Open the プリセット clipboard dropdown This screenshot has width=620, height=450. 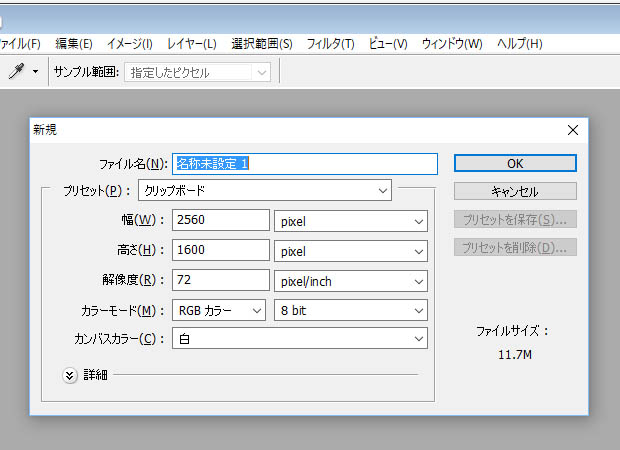point(264,190)
